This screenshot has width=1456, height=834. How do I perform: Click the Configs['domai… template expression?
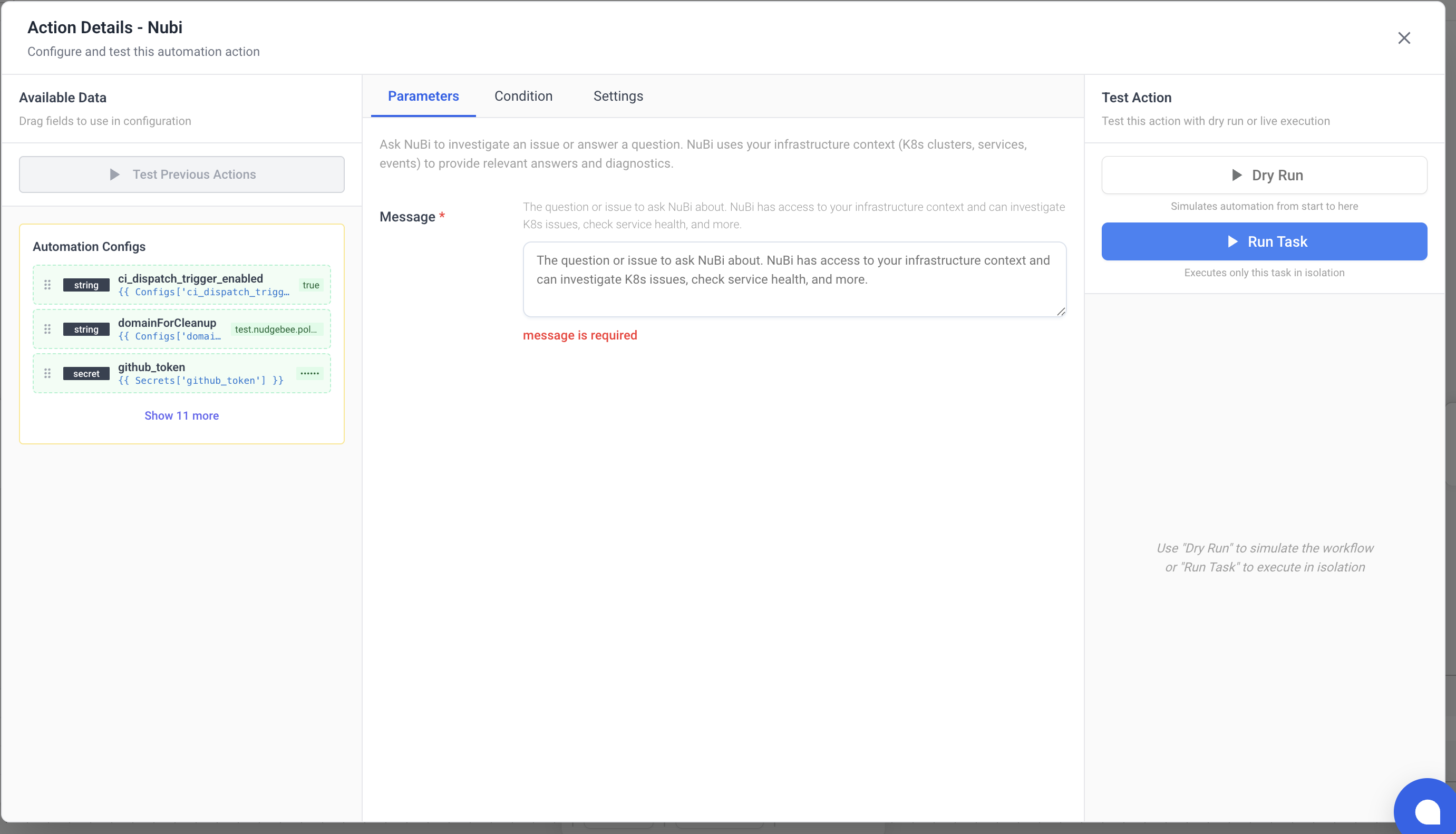[170, 336]
